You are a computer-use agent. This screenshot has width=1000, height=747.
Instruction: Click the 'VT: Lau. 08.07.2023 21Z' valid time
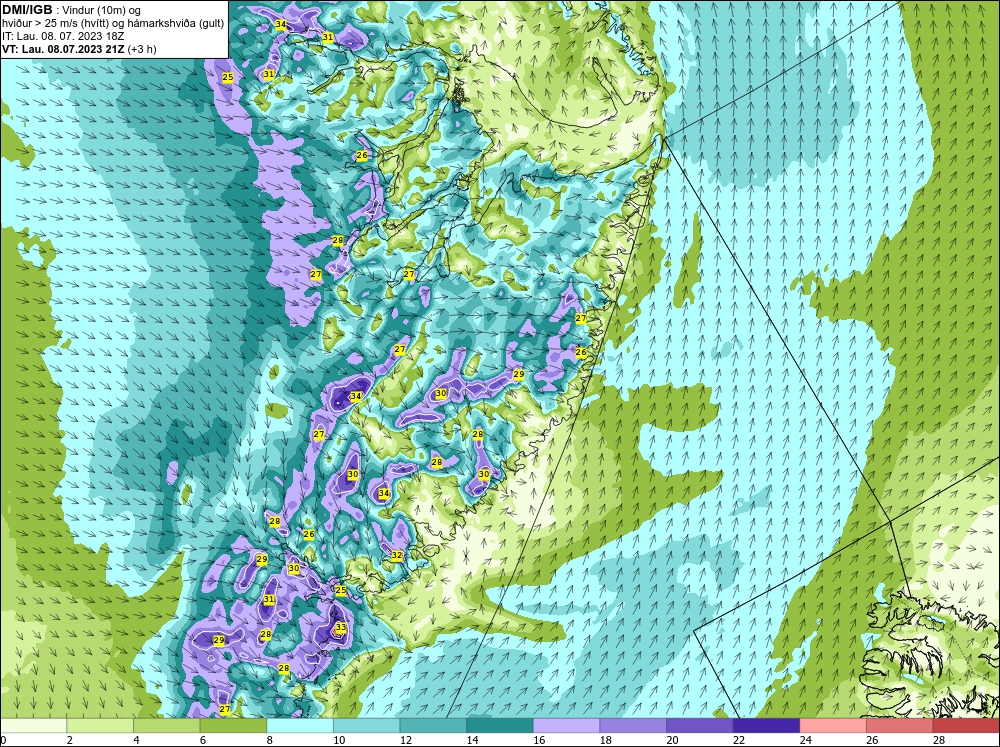(63, 49)
